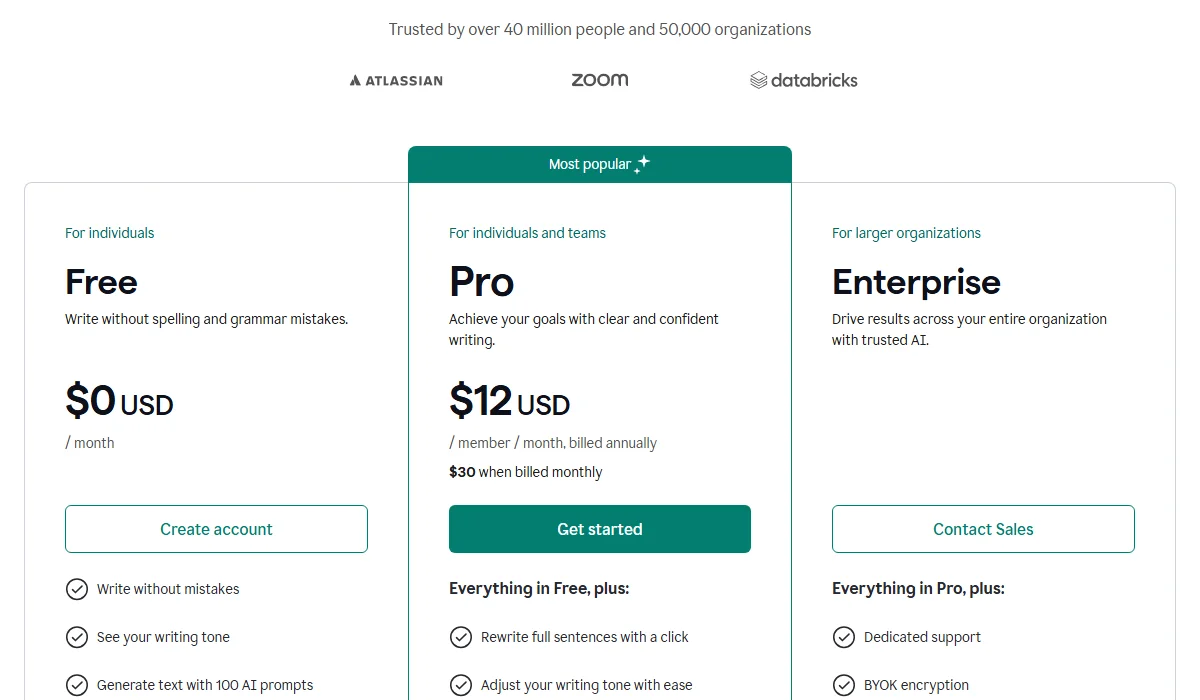The height and width of the screenshot is (700, 1200).
Task: Click the Databricks logo
Action: [803, 80]
